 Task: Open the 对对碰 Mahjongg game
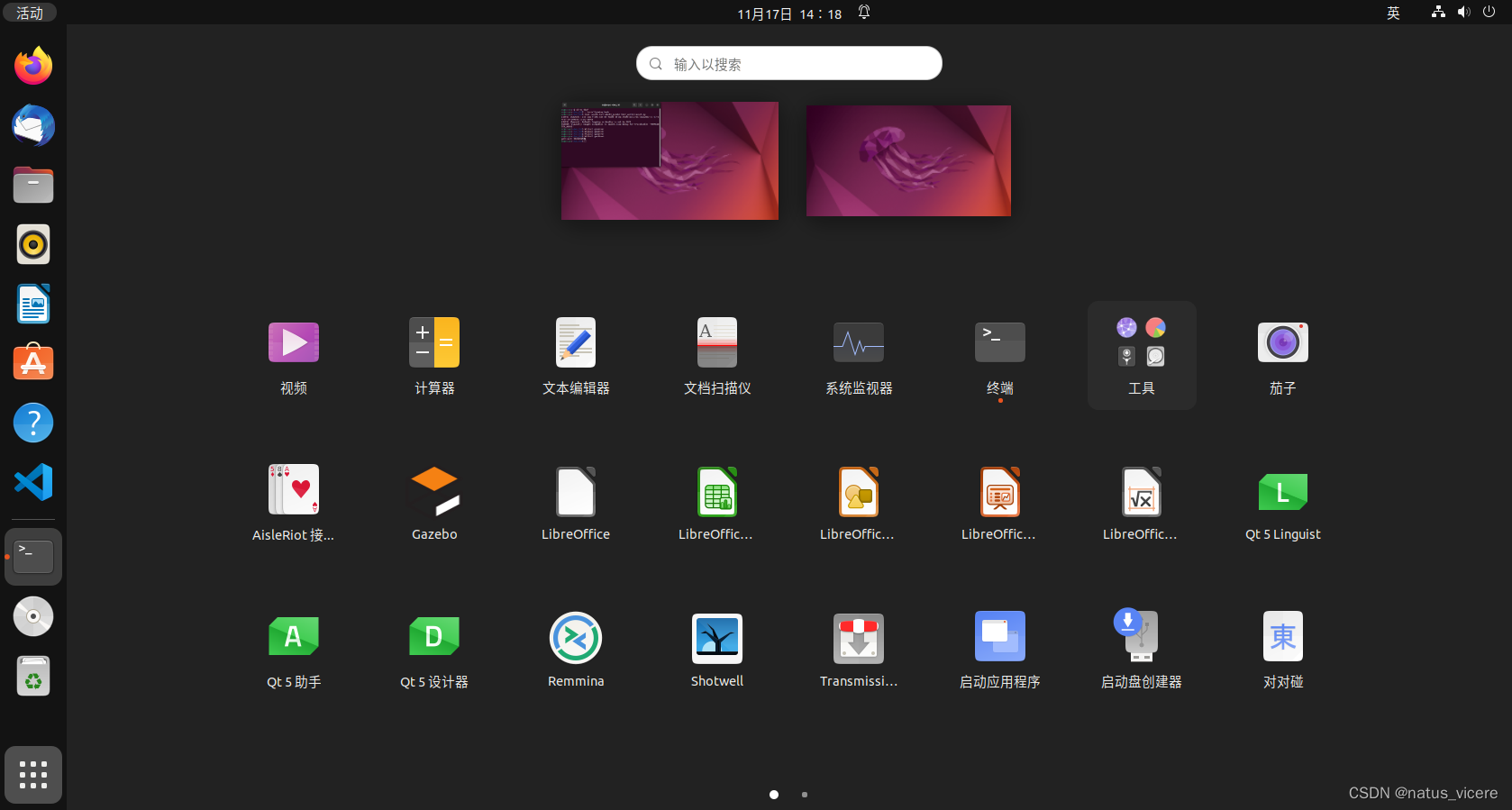tap(1283, 650)
